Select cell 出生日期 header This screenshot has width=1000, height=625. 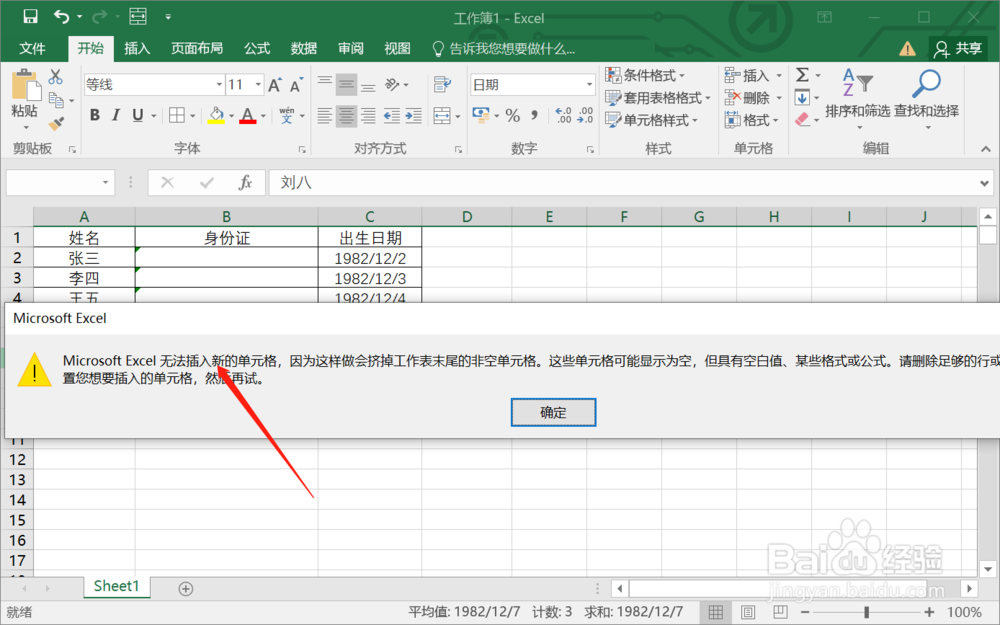tap(370, 238)
